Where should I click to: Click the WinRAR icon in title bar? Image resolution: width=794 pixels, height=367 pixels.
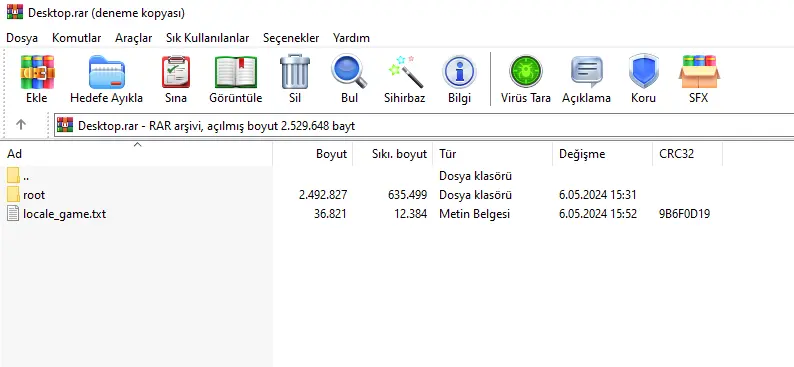(x=15, y=11)
